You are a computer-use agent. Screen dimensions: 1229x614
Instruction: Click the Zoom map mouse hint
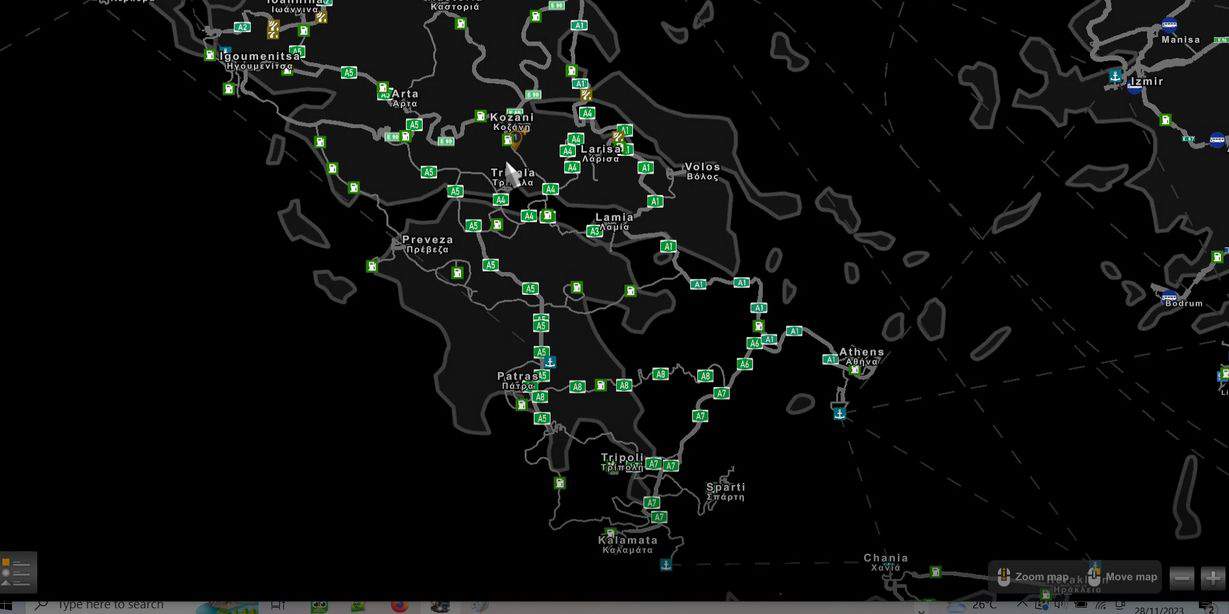(1030, 577)
